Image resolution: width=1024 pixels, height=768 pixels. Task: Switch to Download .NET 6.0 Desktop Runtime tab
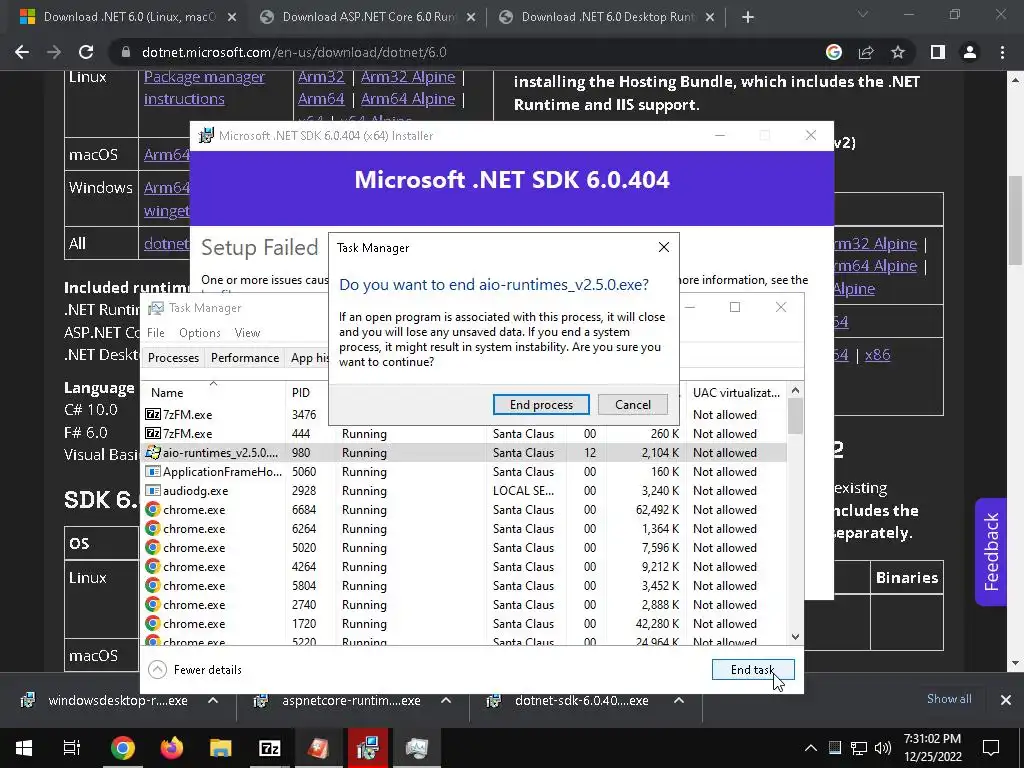tap(608, 17)
